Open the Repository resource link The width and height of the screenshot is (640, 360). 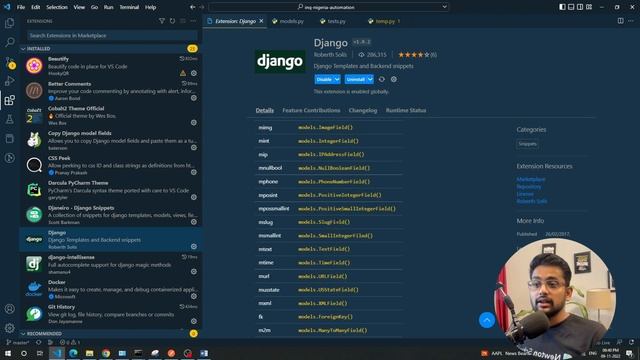[529, 187]
